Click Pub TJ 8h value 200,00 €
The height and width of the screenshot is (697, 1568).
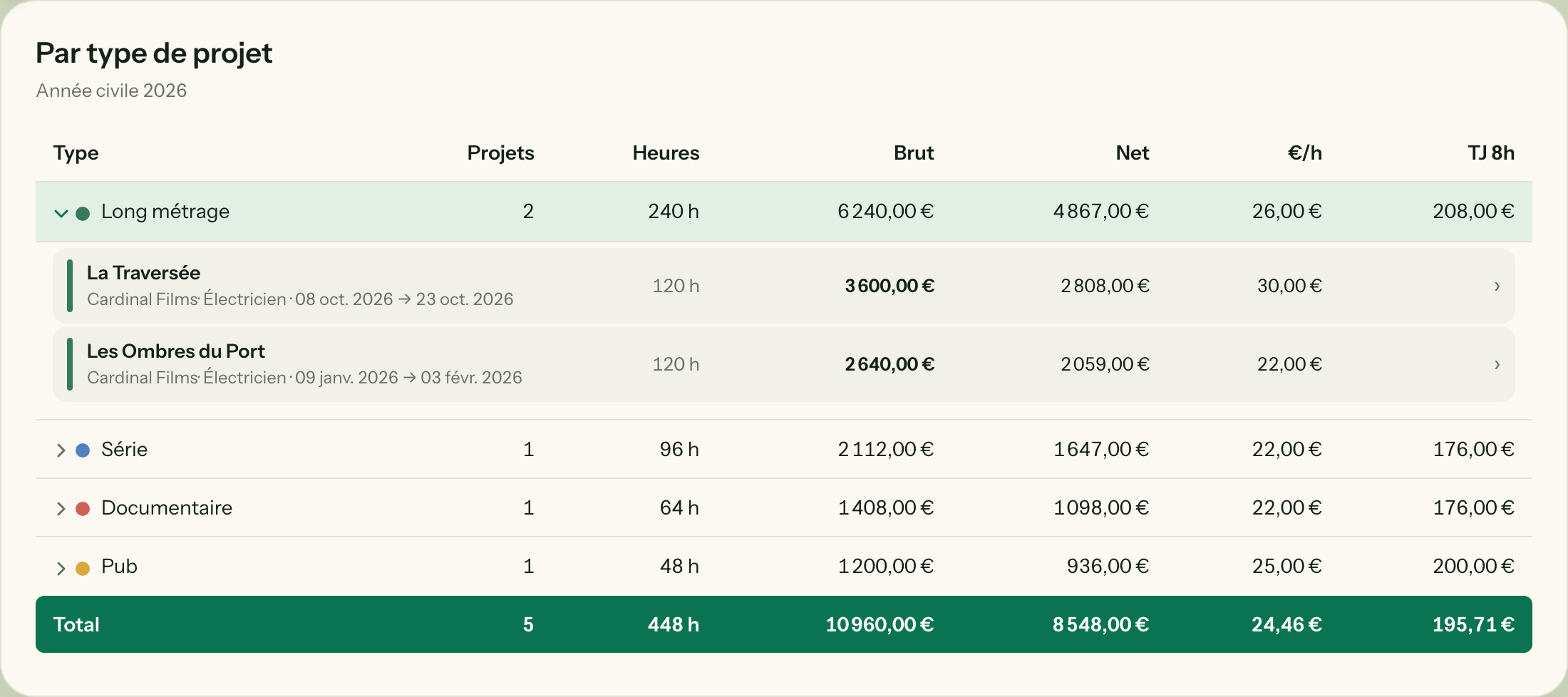[1474, 566]
